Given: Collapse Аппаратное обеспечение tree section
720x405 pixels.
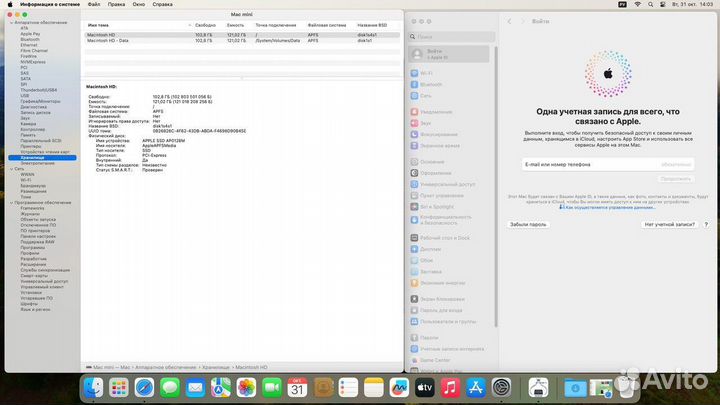Looking at the screenshot, I should click(x=11, y=22).
